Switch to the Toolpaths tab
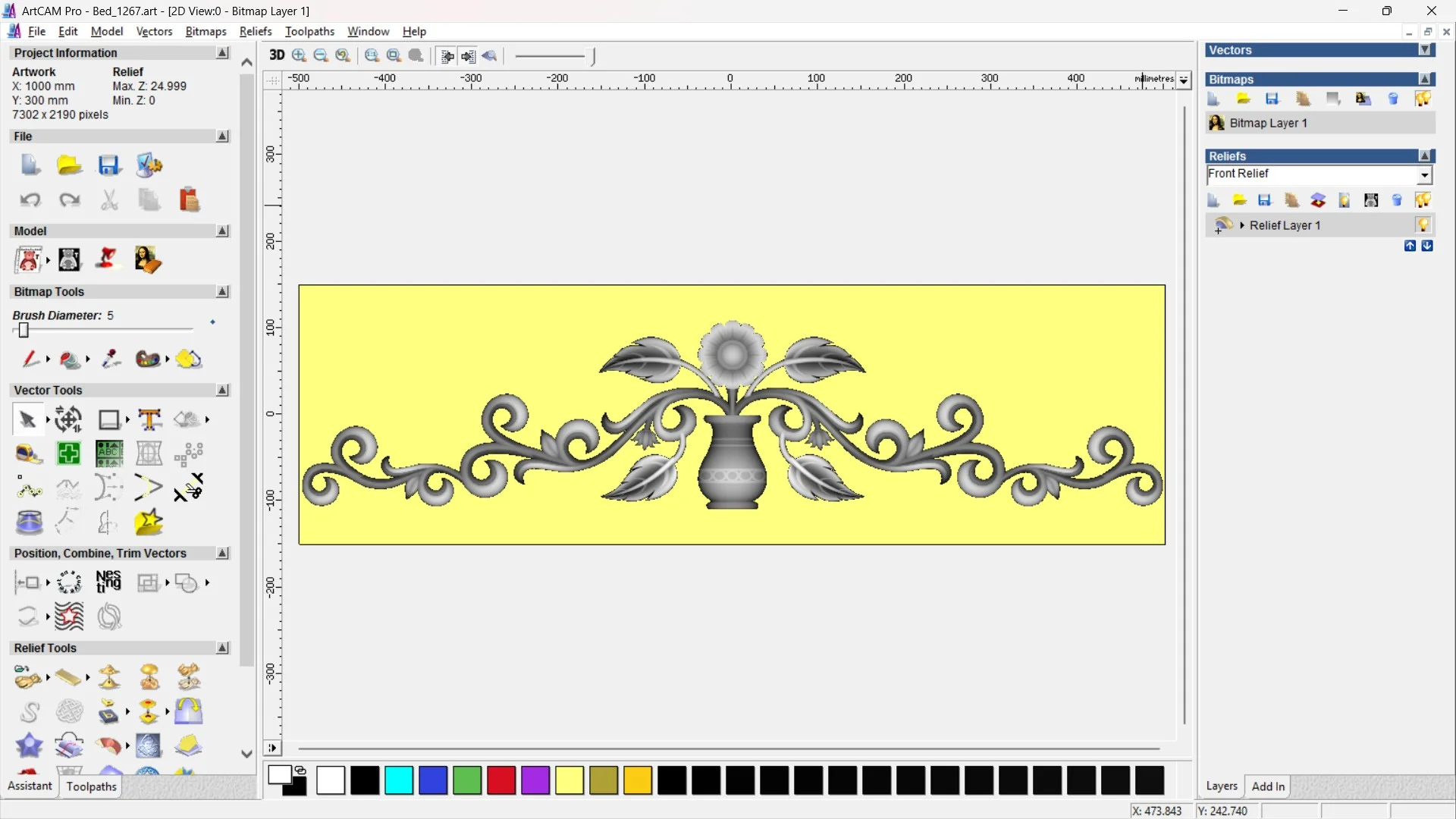 point(91,786)
